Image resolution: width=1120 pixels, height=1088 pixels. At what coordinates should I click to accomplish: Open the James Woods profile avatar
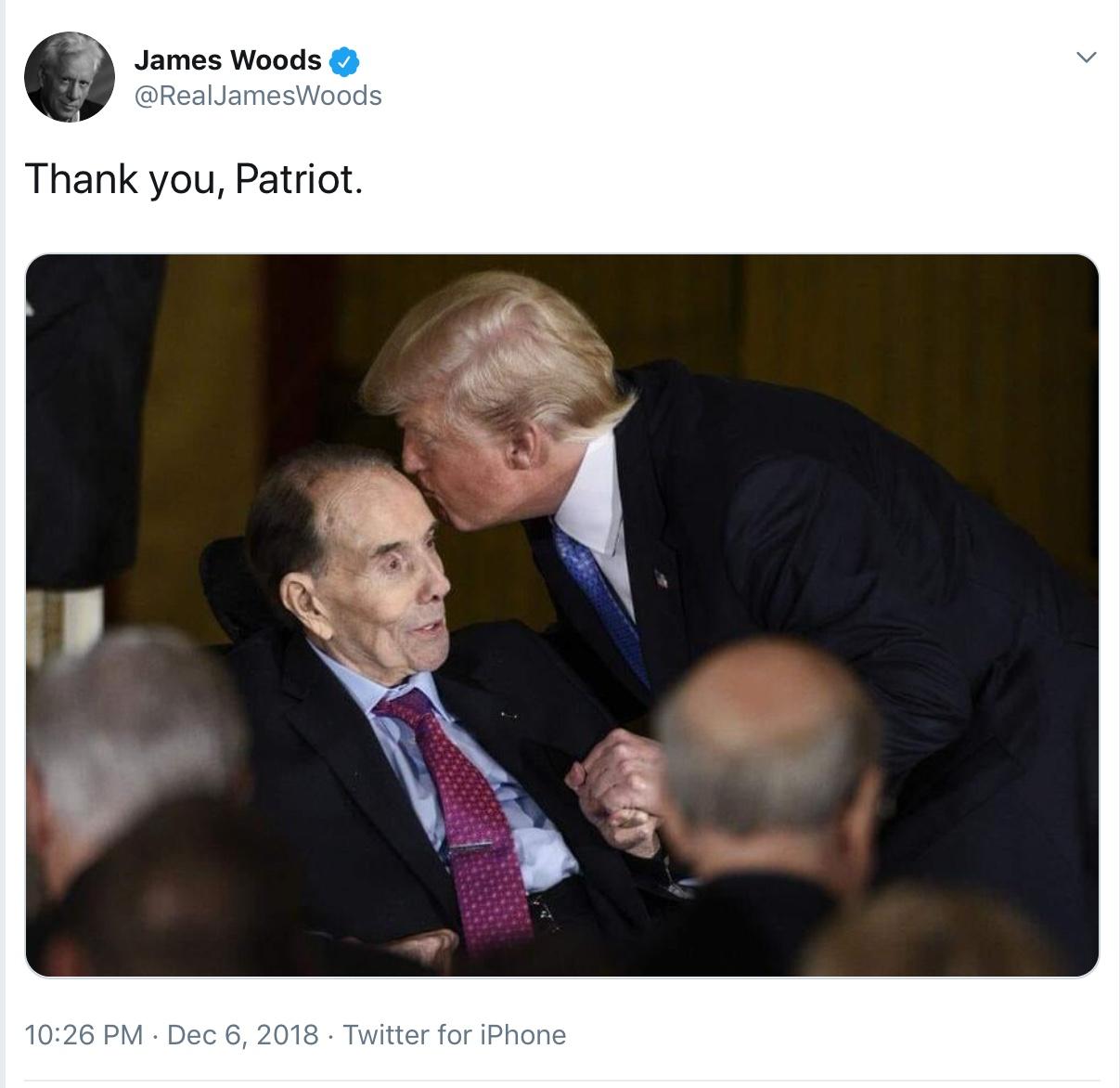coord(70,77)
